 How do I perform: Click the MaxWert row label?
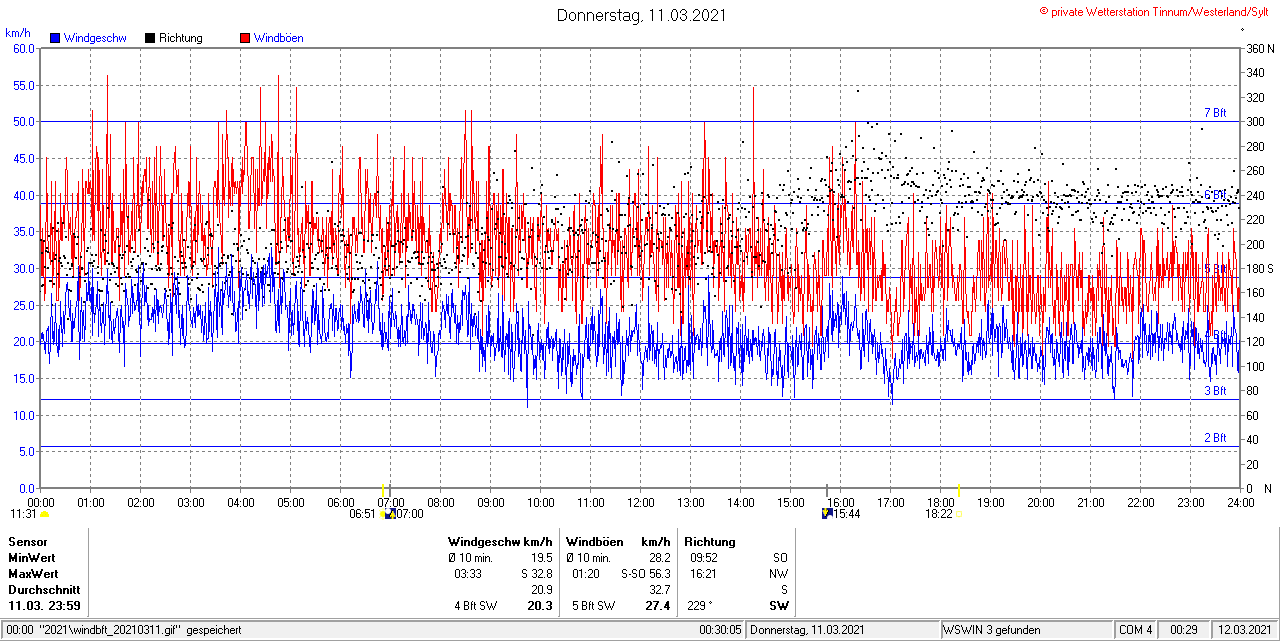pyautogui.click(x=33, y=574)
